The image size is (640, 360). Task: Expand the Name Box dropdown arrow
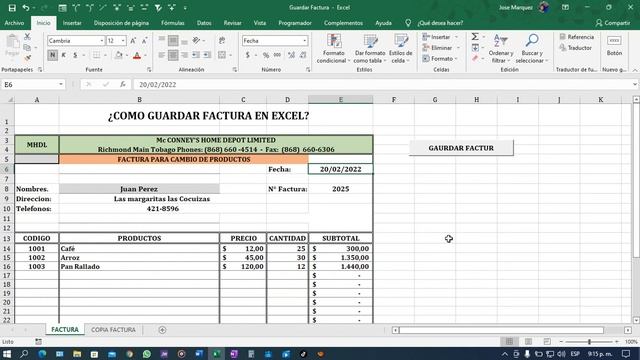coord(61,84)
